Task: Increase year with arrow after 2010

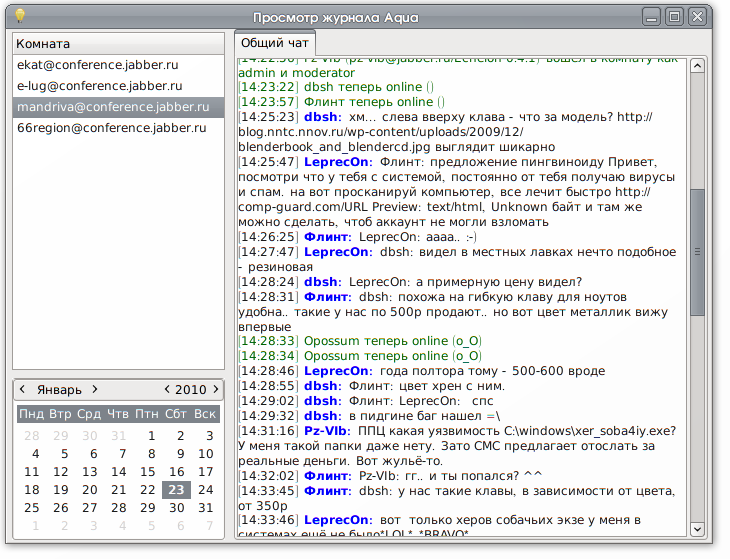Action: pos(215,389)
